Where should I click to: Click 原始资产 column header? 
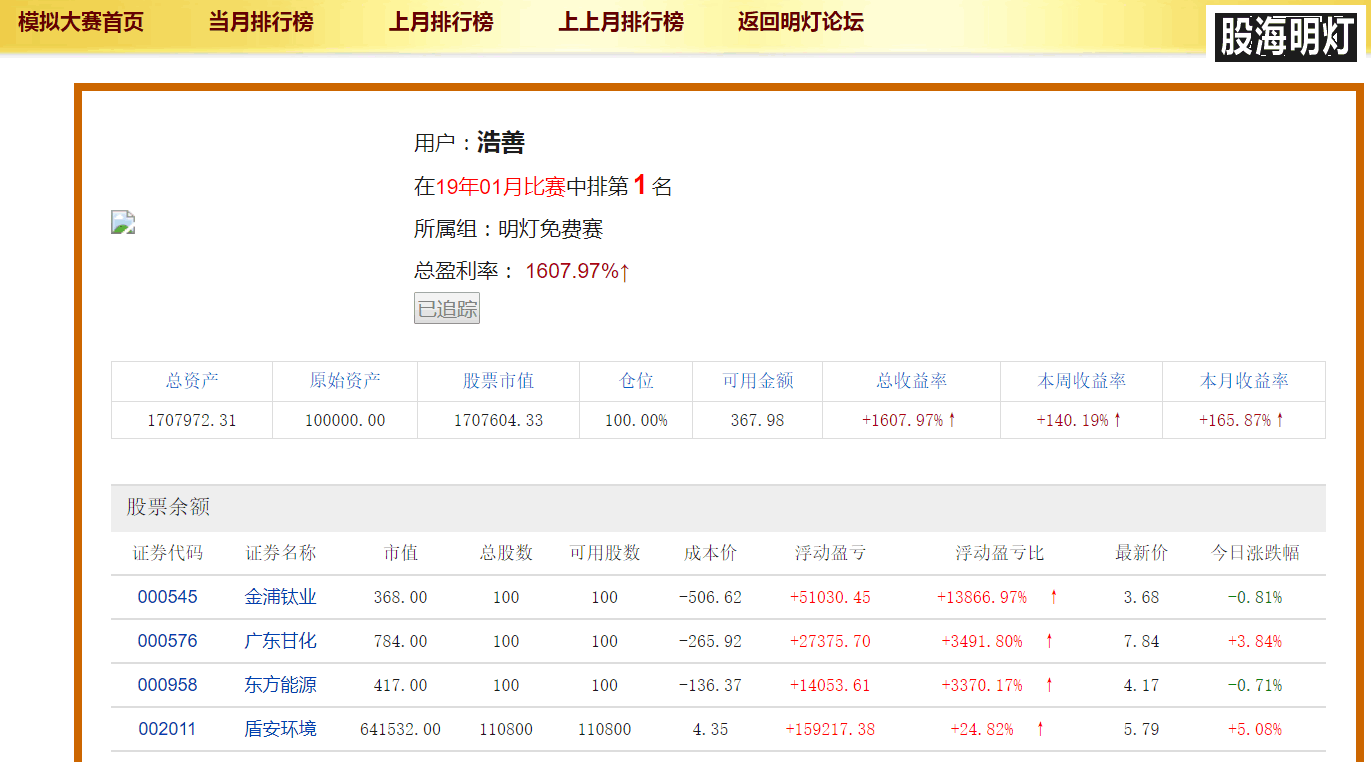345,381
